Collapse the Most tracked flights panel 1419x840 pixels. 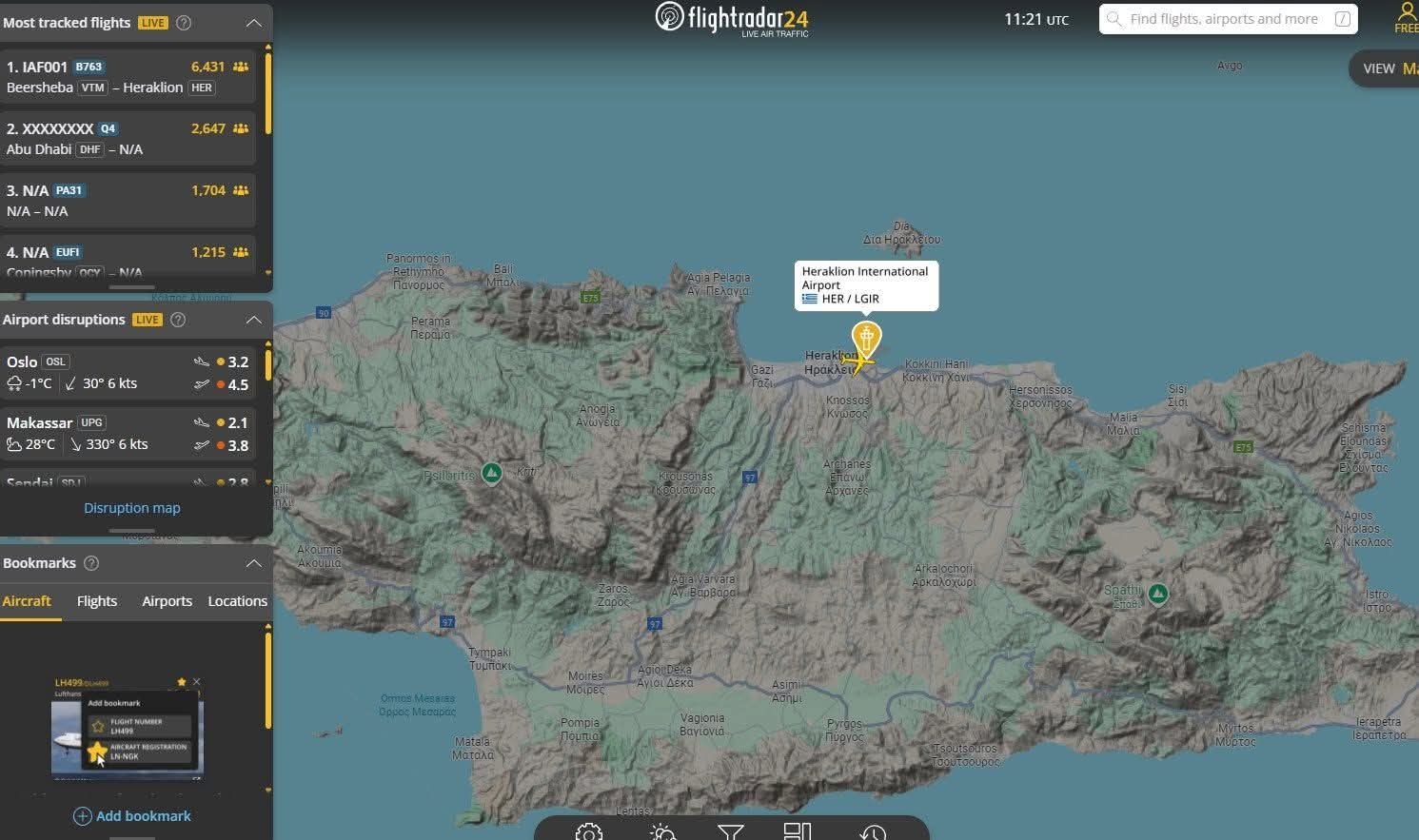pyautogui.click(x=253, y=23)
